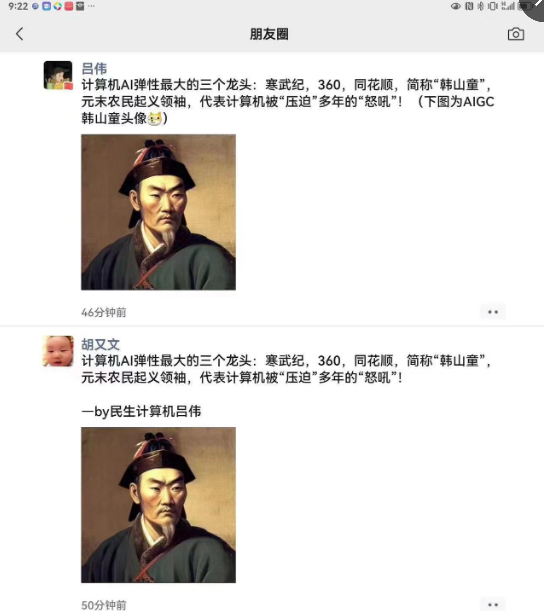Screen dimensions: 544x611
Task: Tap the eye icon in the status bar
Action: click(456, 6)
